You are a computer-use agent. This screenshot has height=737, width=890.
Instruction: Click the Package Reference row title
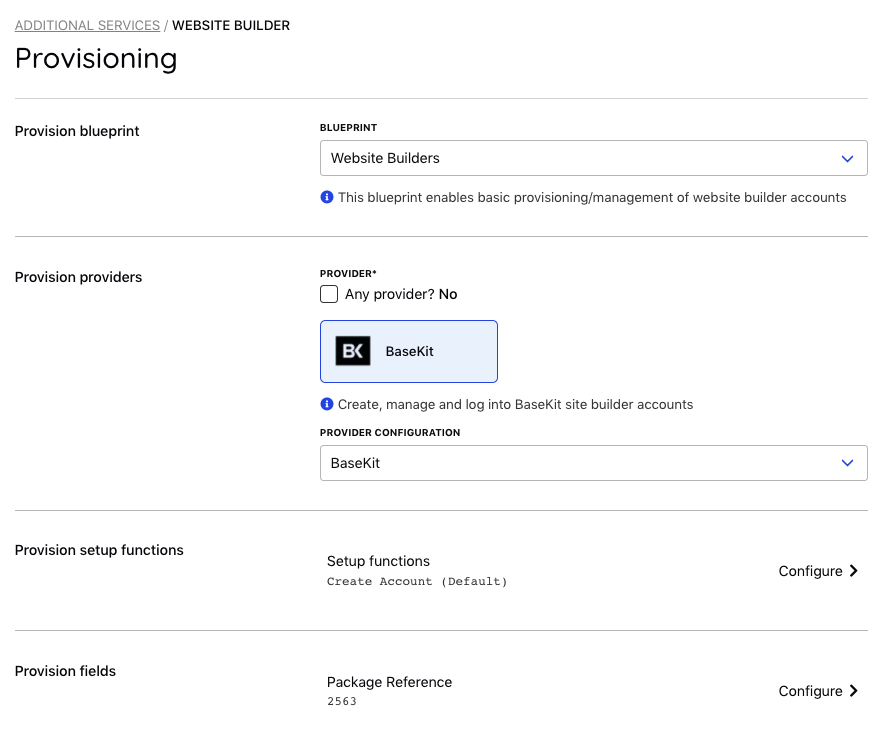tap(389, 682)
